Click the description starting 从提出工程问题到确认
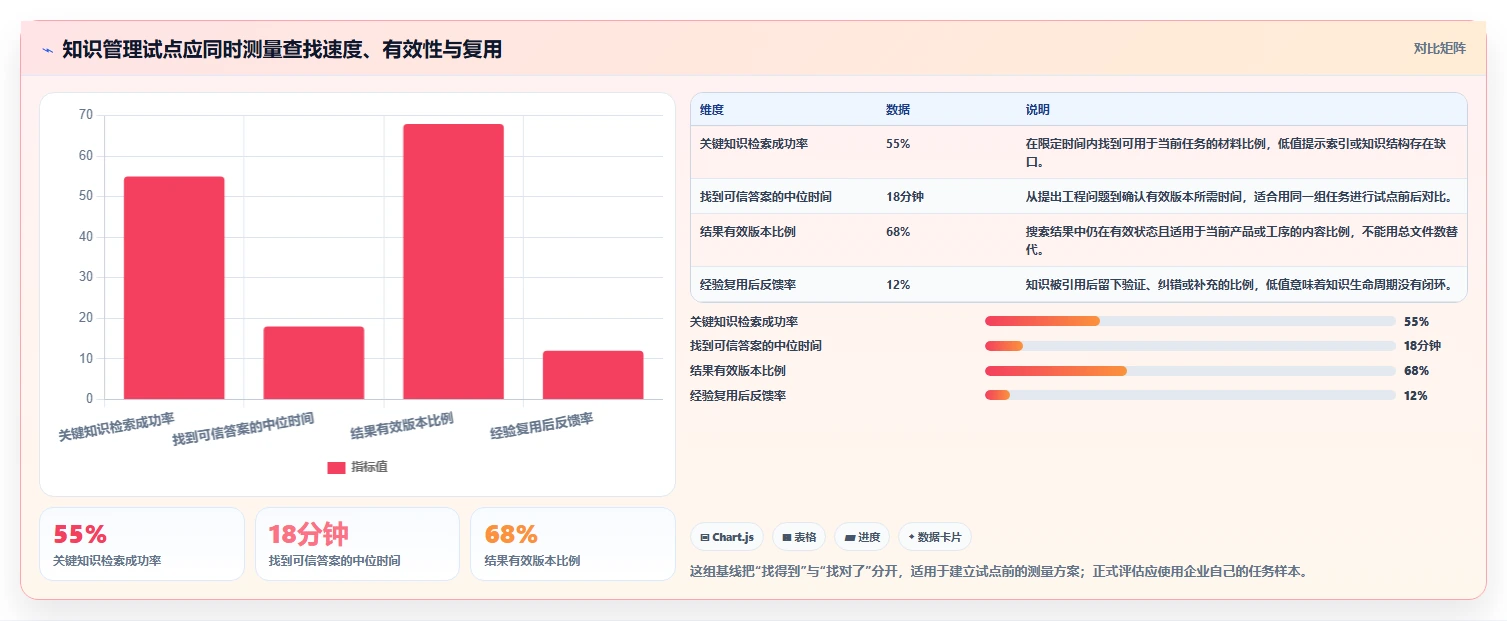The width and height of the screenshot is (1507, 621). pos(1239,197)
